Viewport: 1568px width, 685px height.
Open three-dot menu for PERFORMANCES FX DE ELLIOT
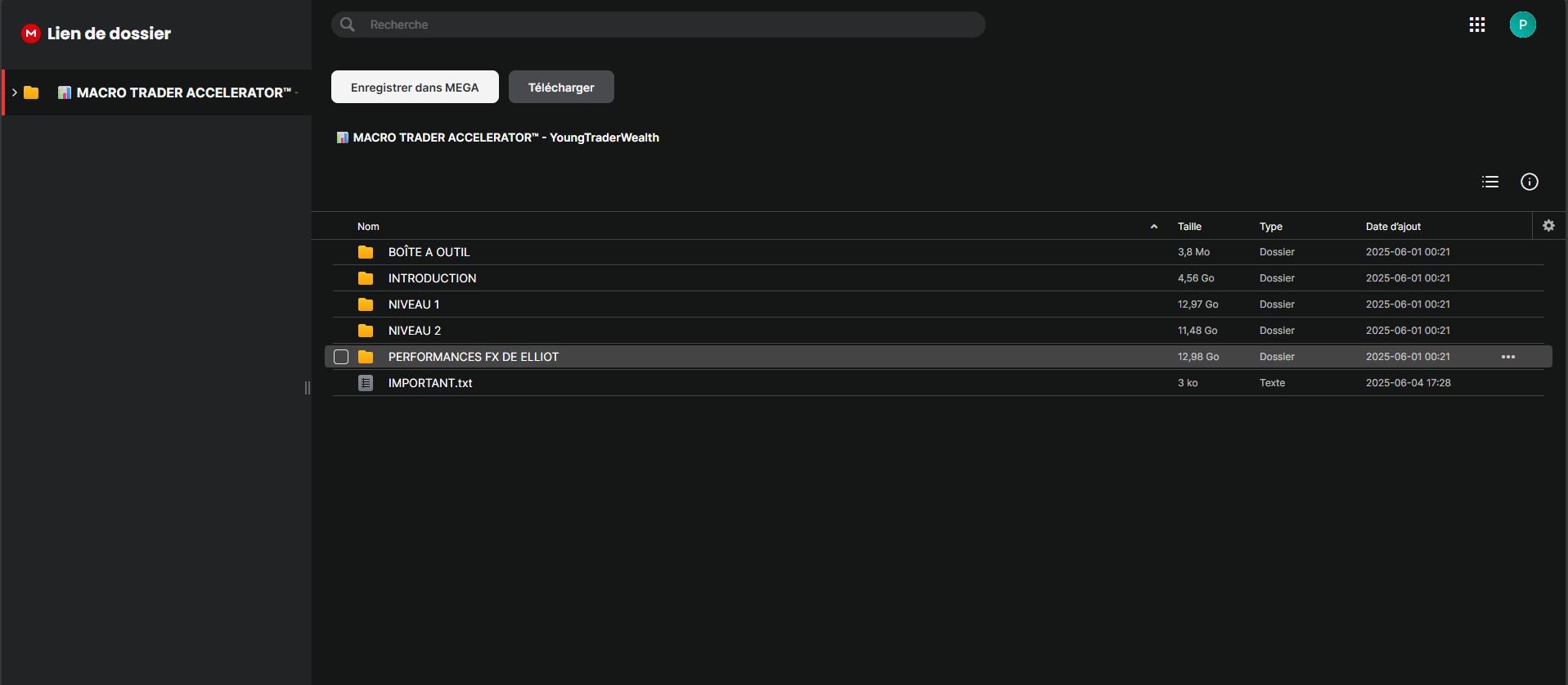point(1508,357)
